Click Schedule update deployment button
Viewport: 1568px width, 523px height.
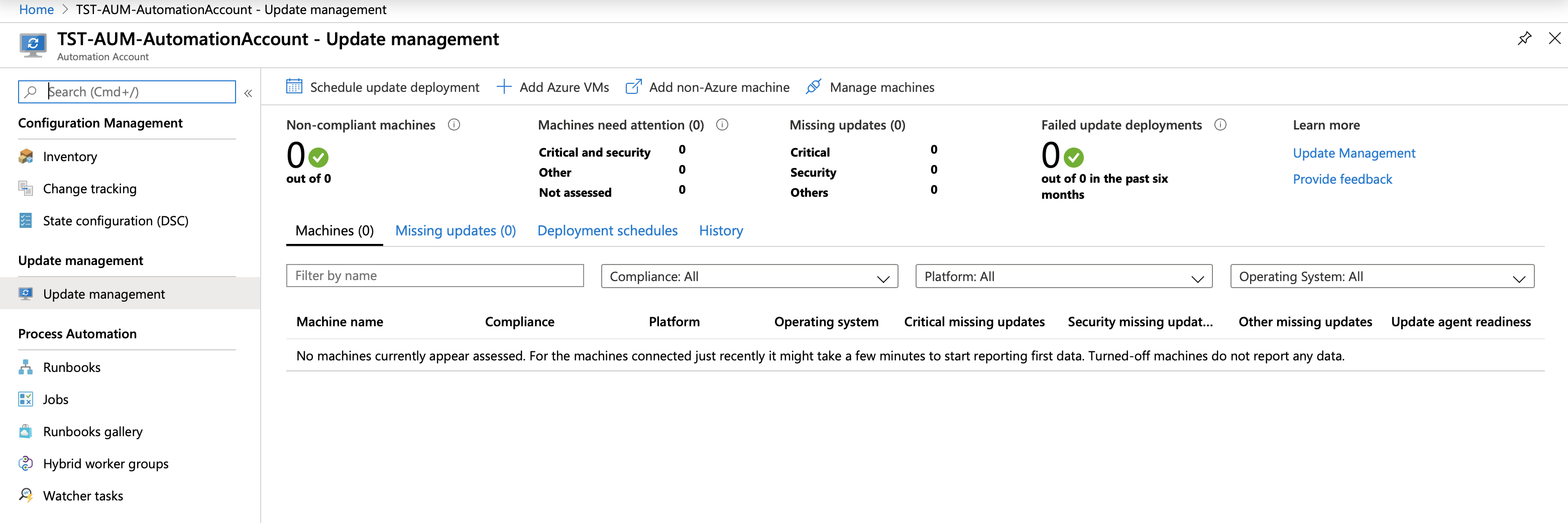[x=382, y=87]
